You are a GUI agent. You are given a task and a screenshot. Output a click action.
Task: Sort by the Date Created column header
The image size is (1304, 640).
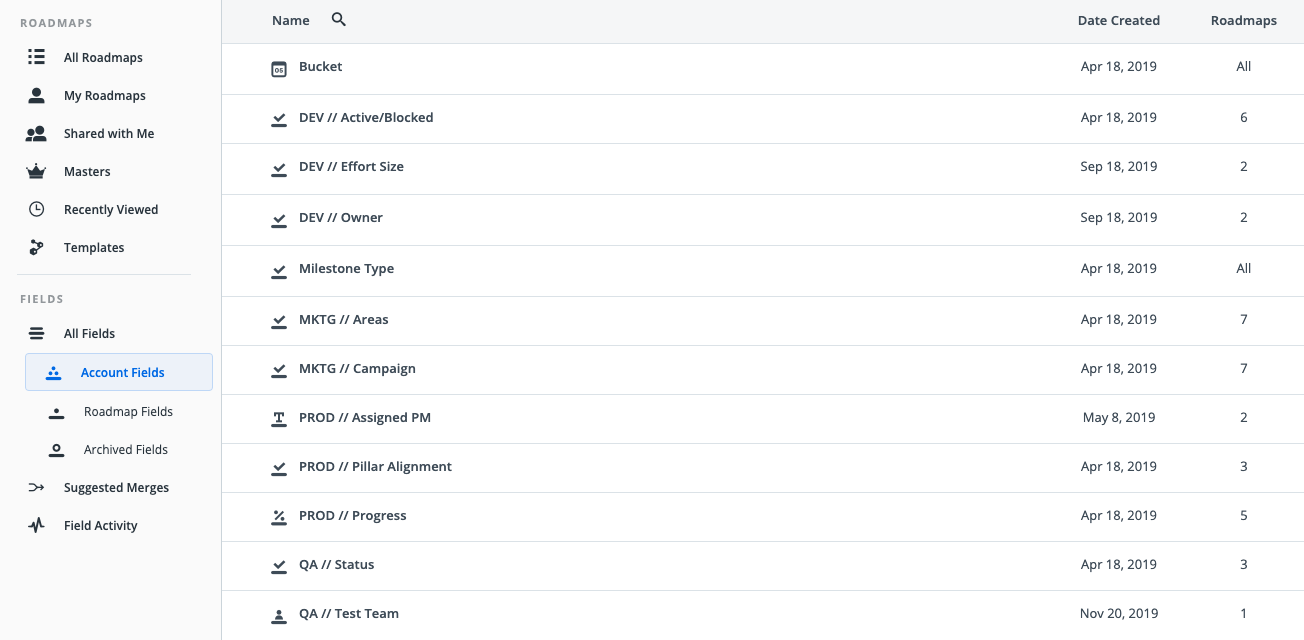coord(1119,20)
